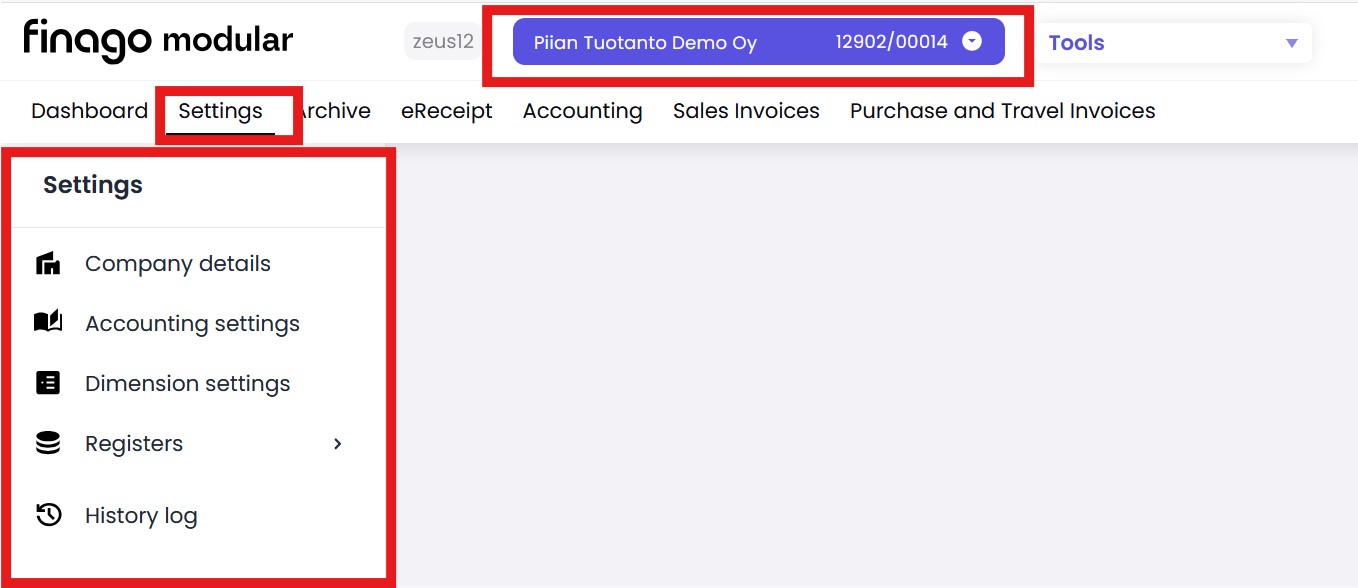Image resolution: width=1358 pixels, height=588 pixels.
Task: Switch to the eReceipt tab
Action: (x=447, y=111)
